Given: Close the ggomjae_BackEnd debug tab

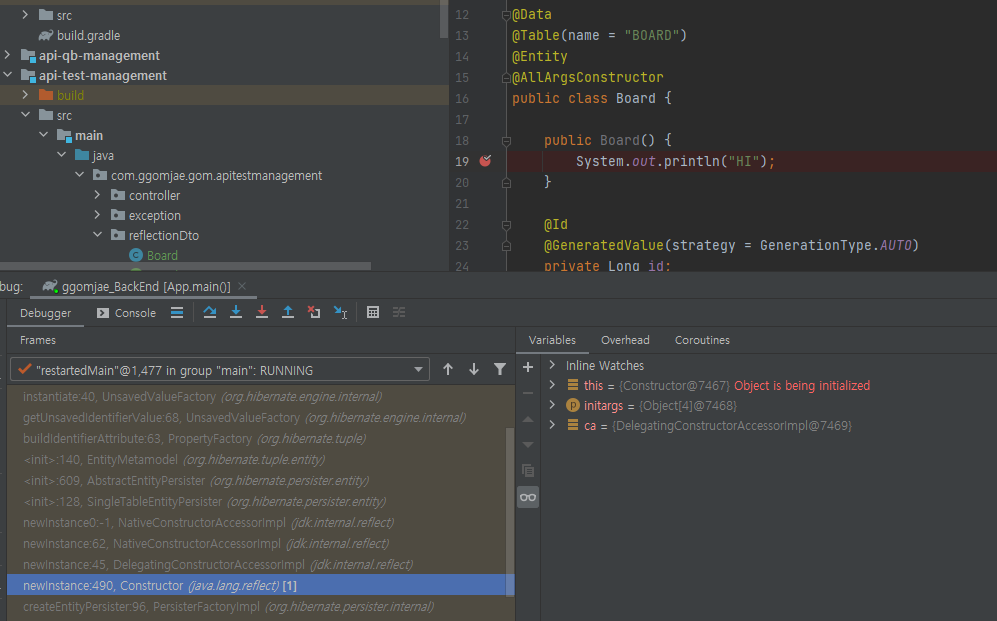Looking at the screenshot, I should (242, 286).
